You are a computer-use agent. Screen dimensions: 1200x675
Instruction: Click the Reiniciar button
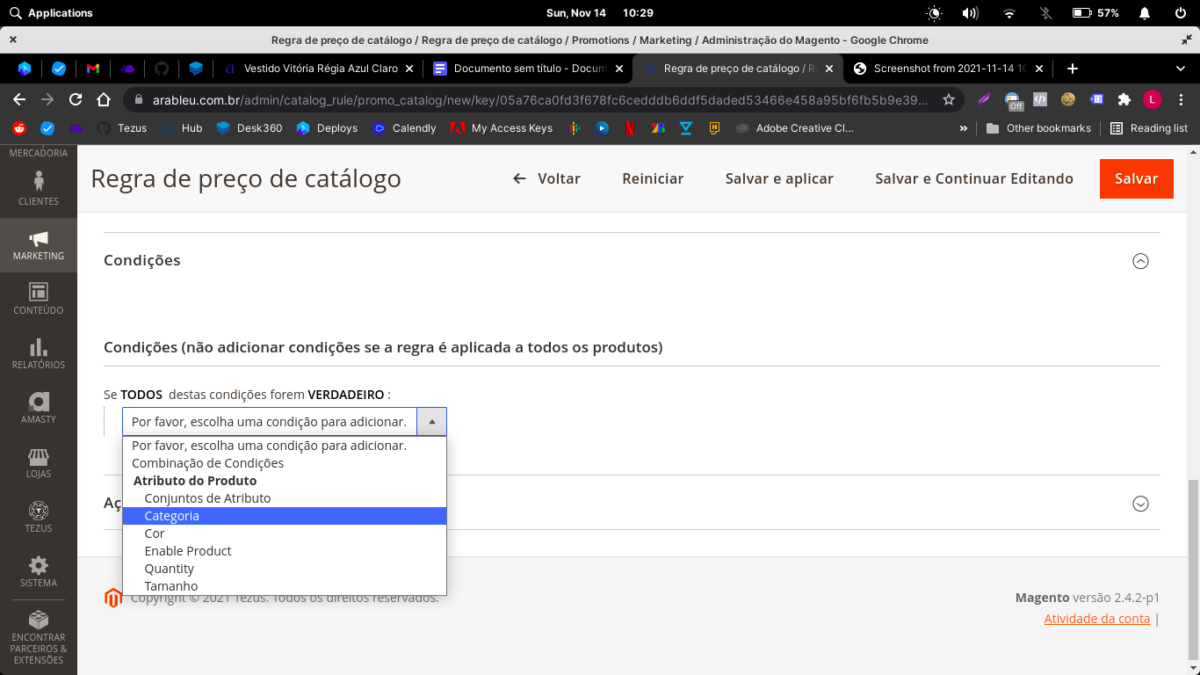point(653,178)
